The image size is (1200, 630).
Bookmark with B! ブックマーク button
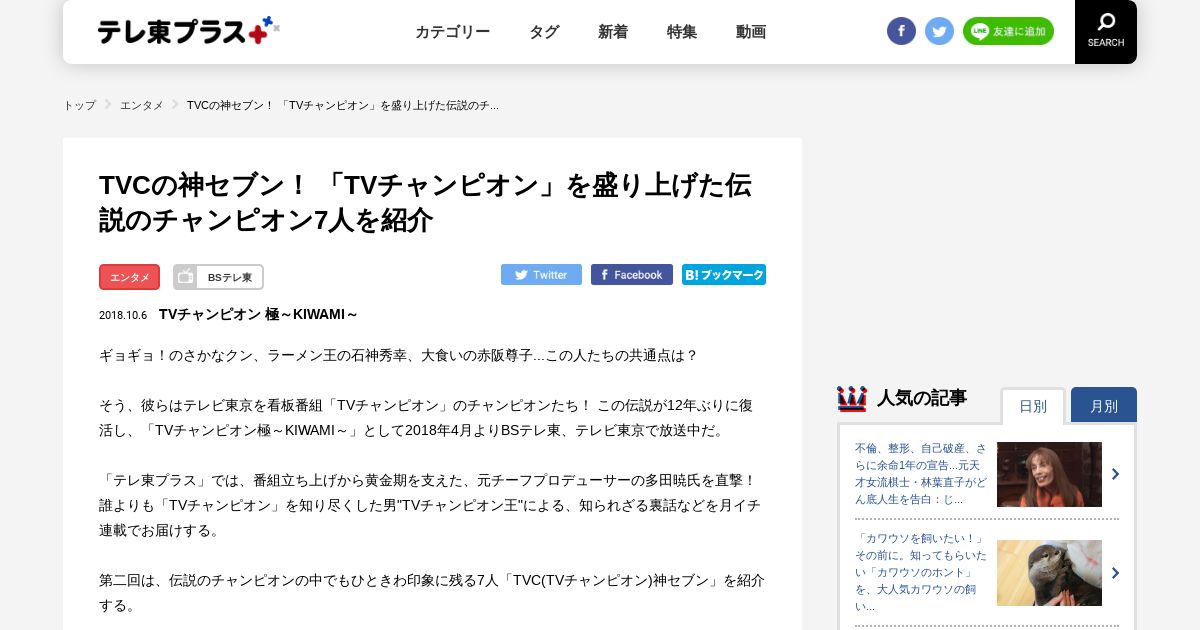click(724, 275)
